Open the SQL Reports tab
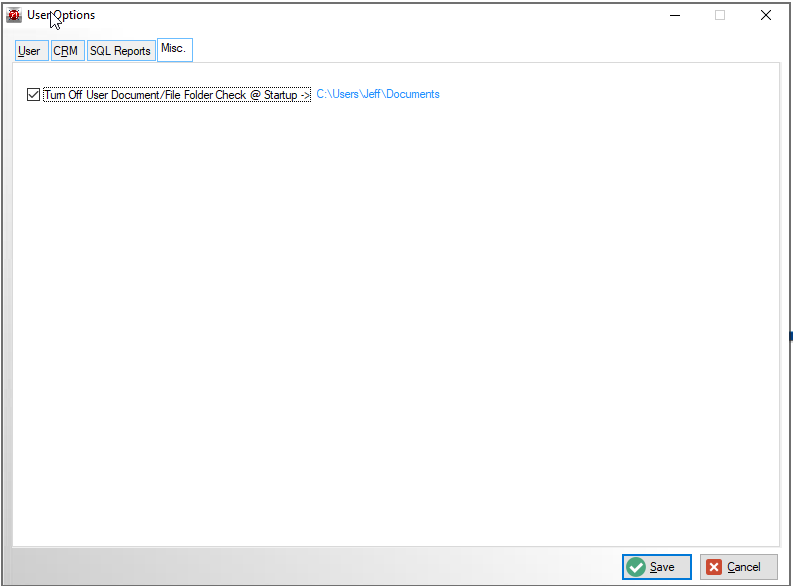 point(121,51)
